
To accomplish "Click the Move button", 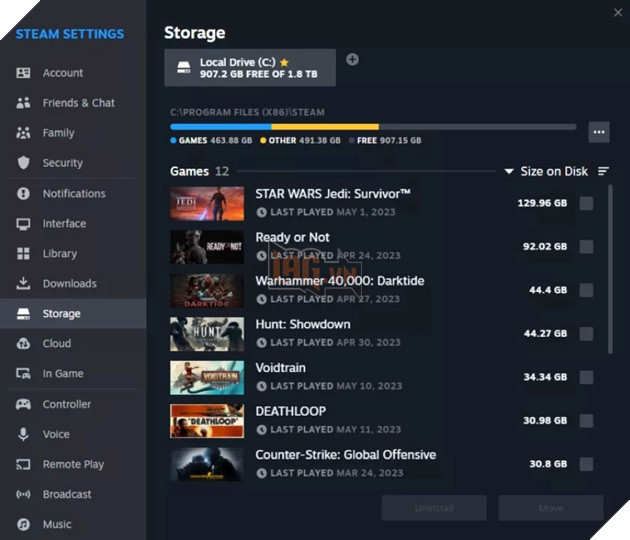I will click(x=551, y=508).
